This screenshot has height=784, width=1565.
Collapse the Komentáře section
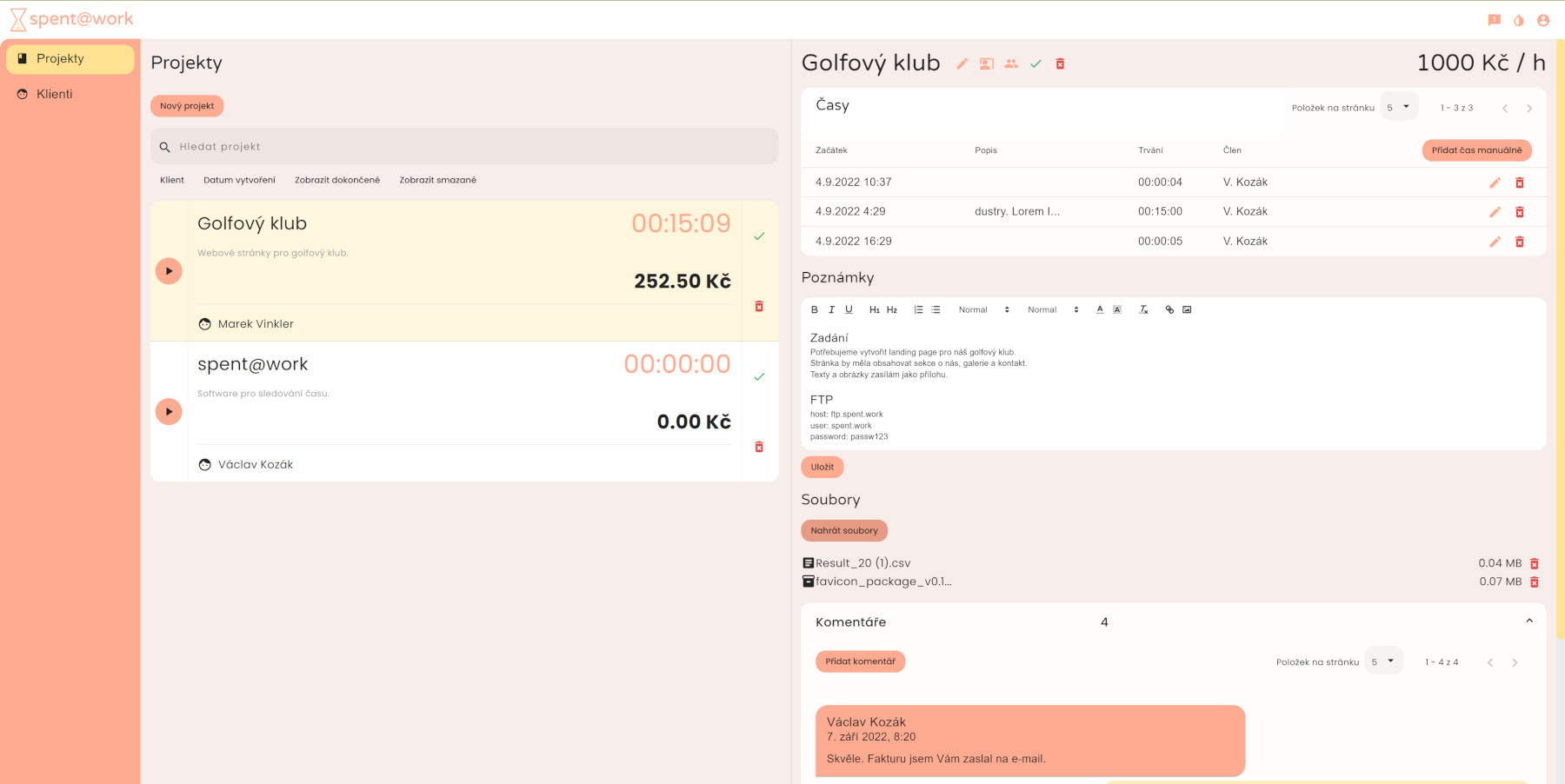pyautogui.click(x=1529, y=621)
